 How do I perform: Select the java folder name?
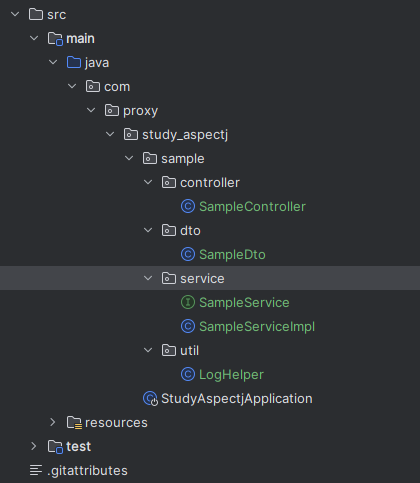[97, 63]
